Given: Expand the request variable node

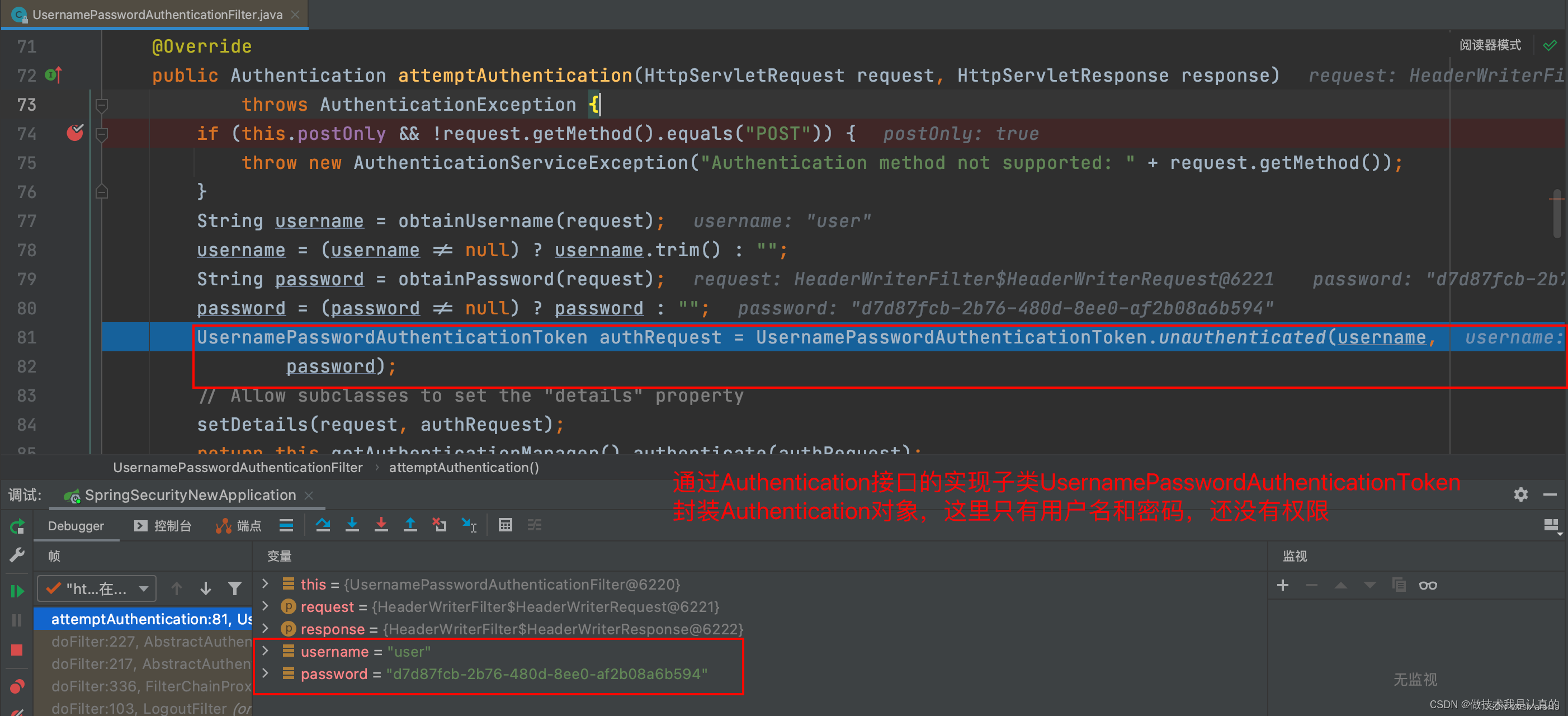Looking at the screenshot, I should pyautogui.click(x=266, y=606).
